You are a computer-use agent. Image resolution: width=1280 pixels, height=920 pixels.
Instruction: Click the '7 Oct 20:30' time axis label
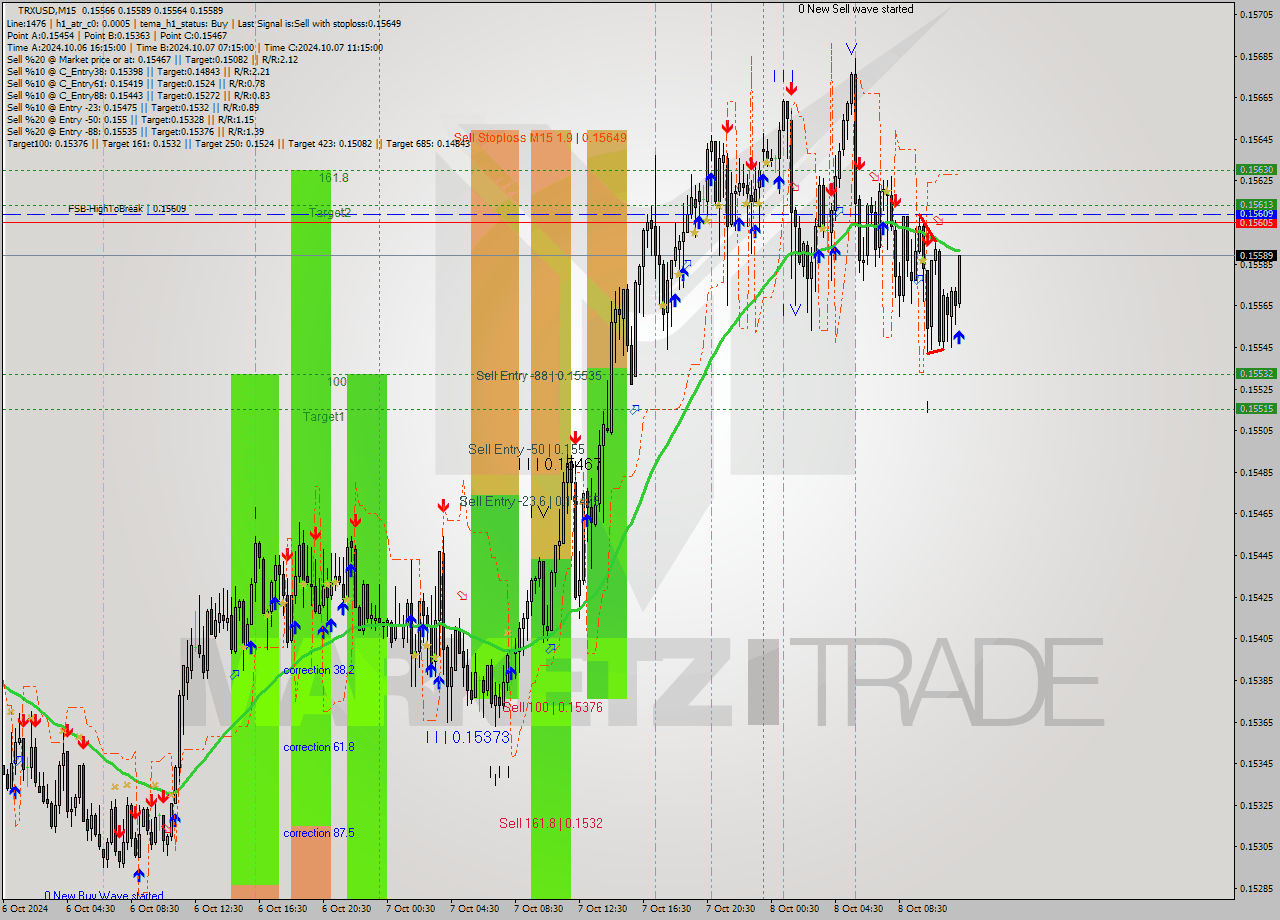[731, 909]
